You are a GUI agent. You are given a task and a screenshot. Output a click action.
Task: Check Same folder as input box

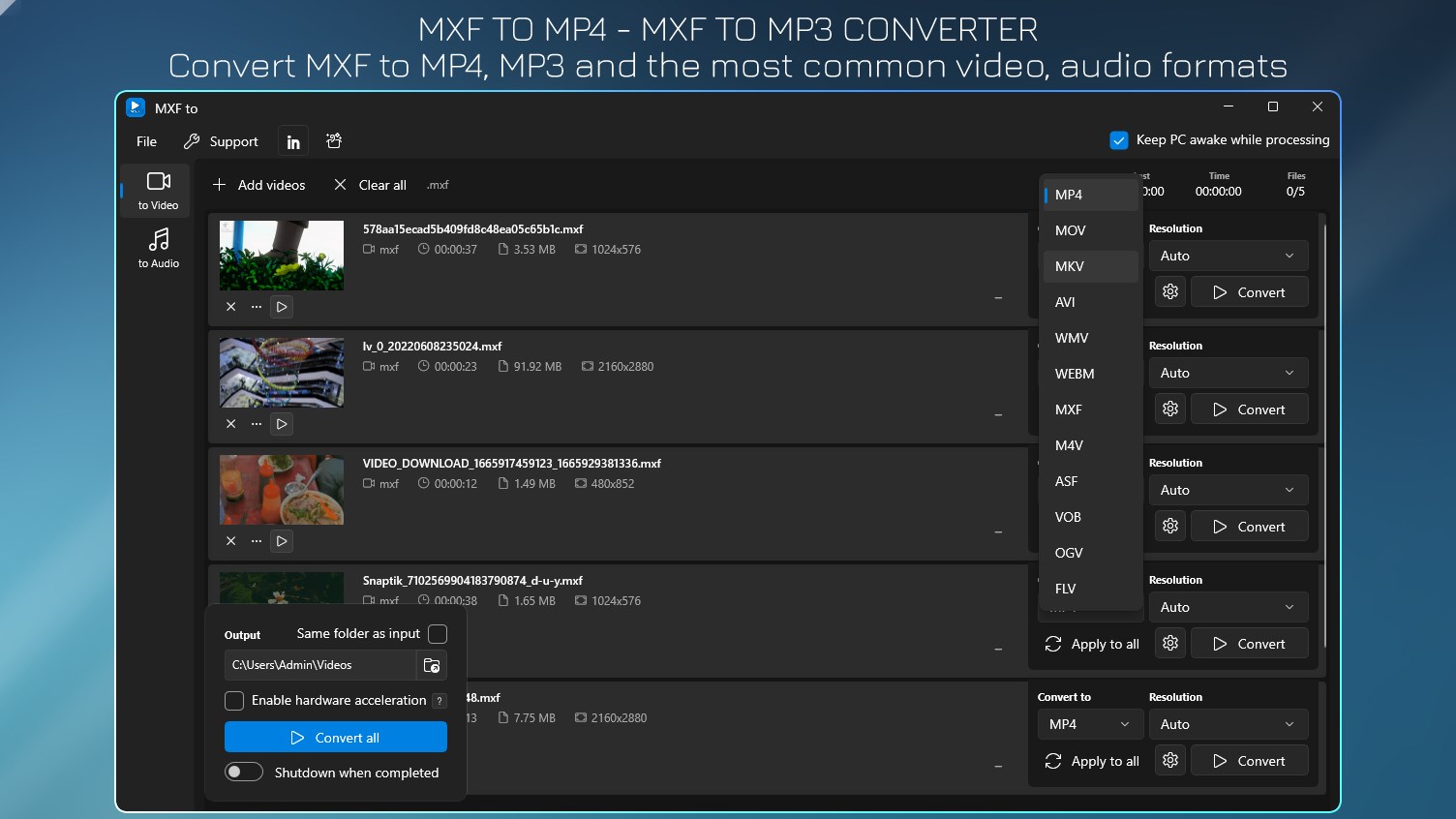(x=438, y=634)
